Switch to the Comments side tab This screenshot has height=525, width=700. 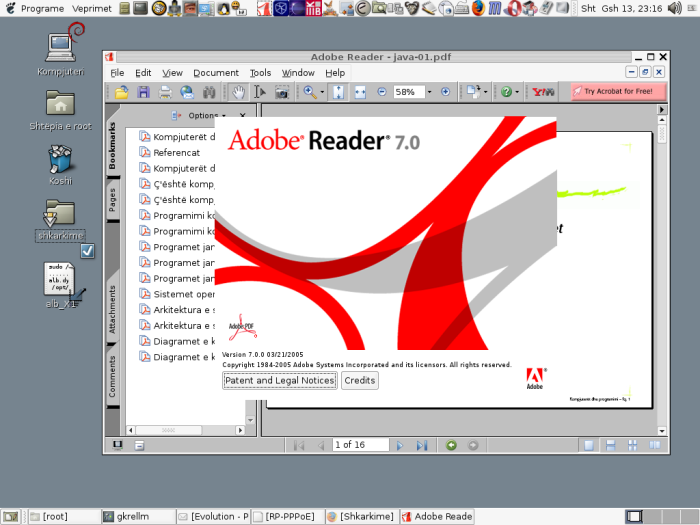112,376
